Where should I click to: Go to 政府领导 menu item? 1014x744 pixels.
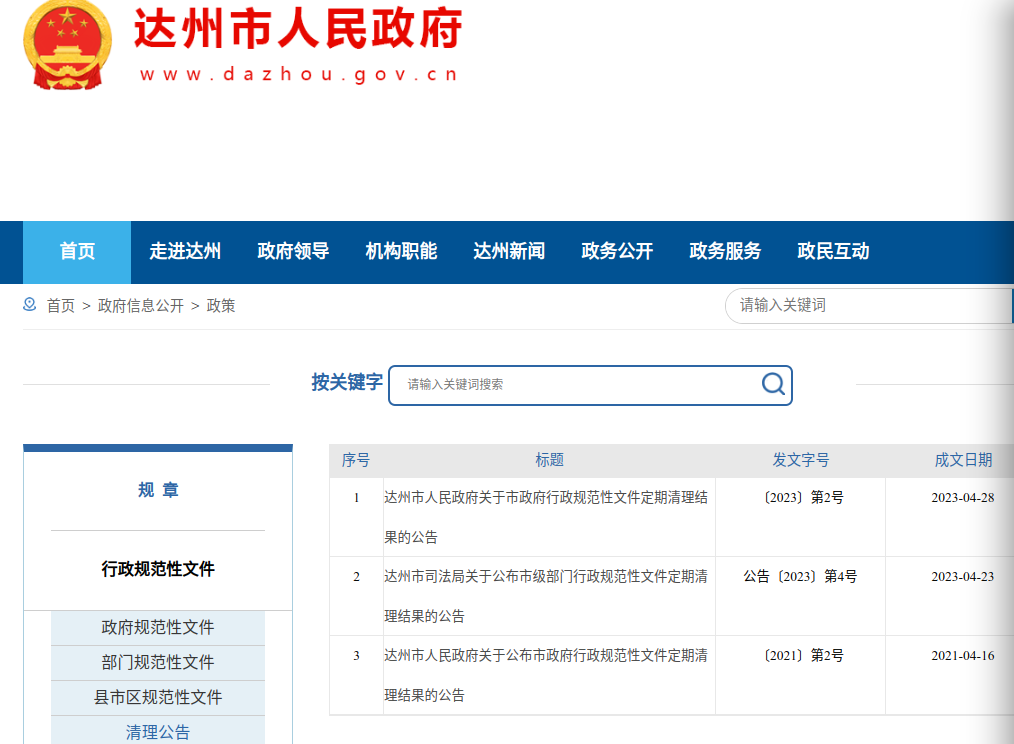coord(293,252)
